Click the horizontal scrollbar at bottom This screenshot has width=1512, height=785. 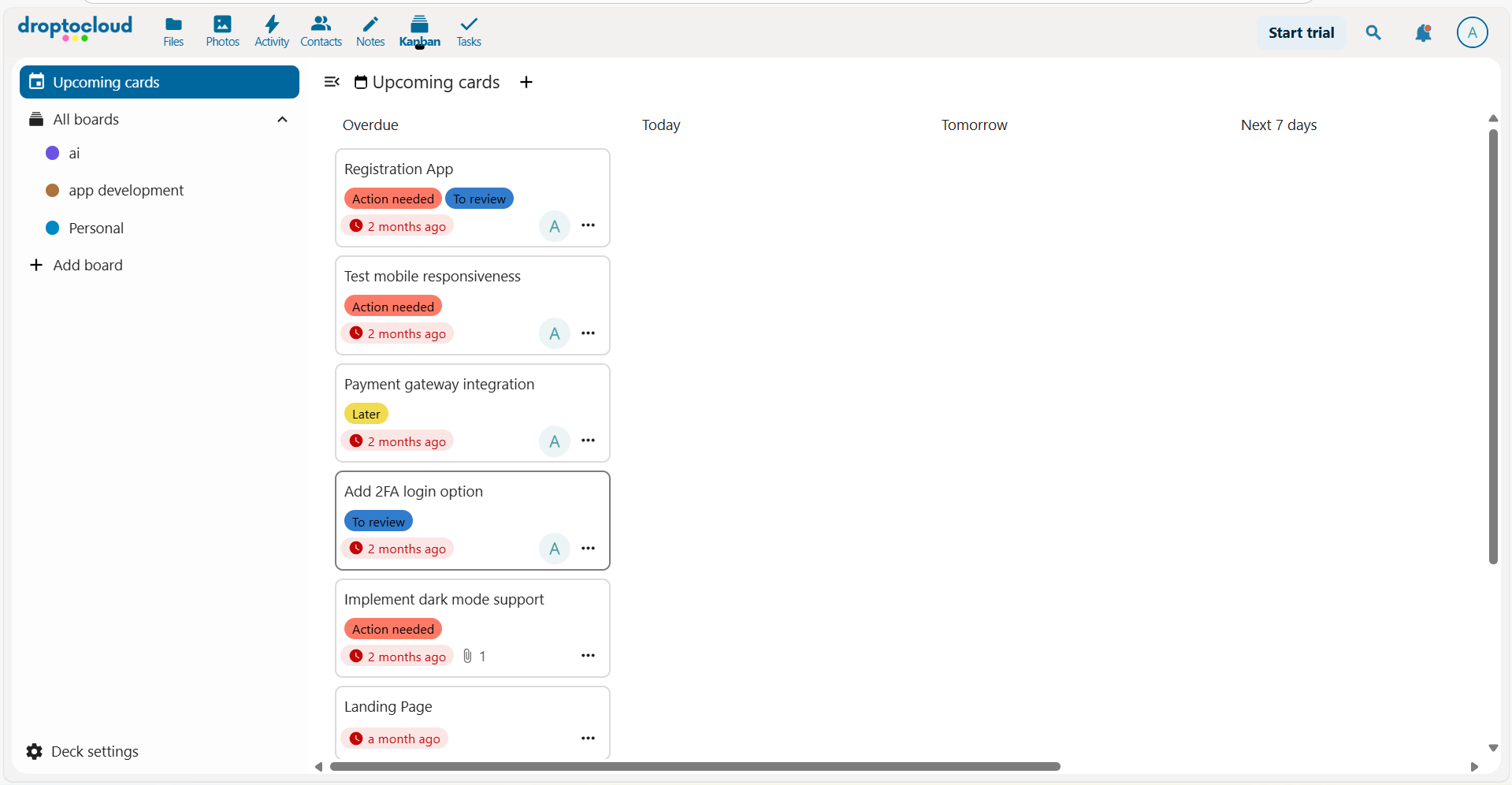(x=695, y=767)
